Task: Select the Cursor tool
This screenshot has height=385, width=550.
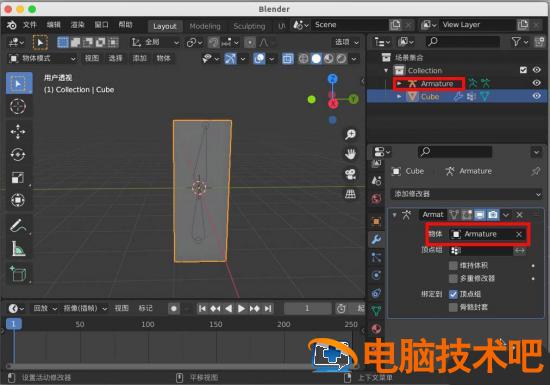Action: [18, 106]
